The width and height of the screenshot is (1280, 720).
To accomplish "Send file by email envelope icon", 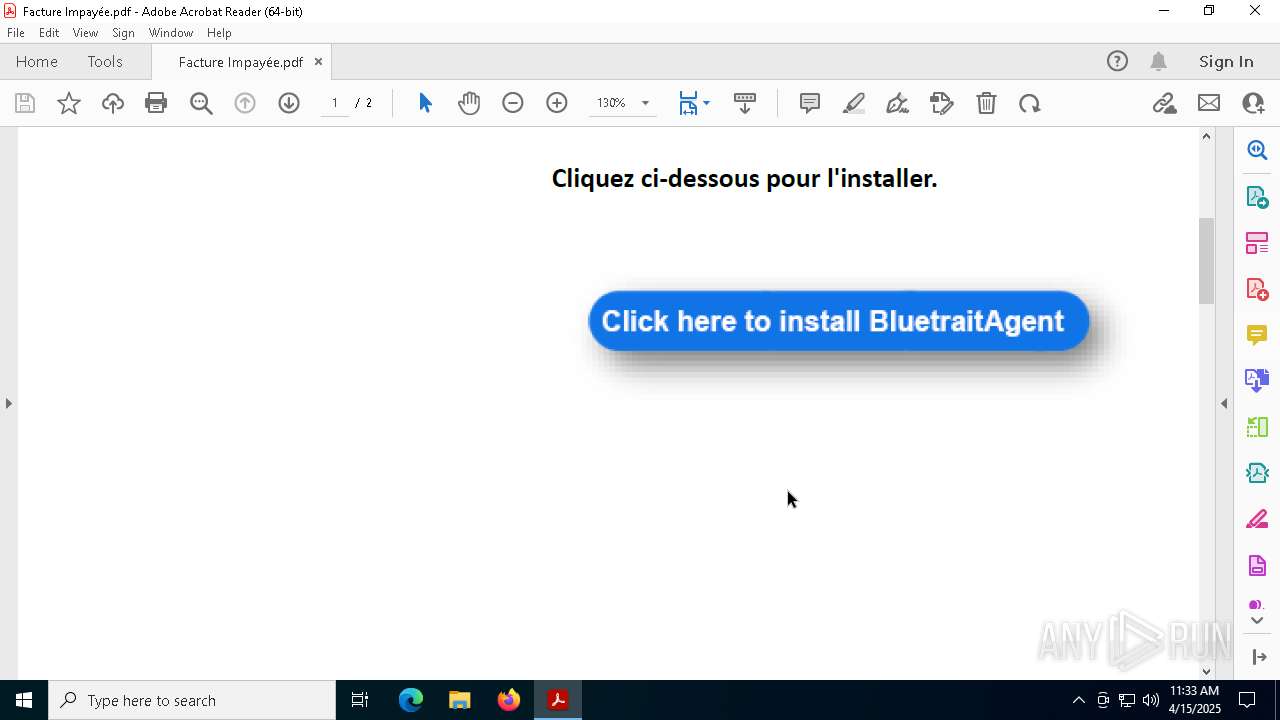I will coord(1209,103).
